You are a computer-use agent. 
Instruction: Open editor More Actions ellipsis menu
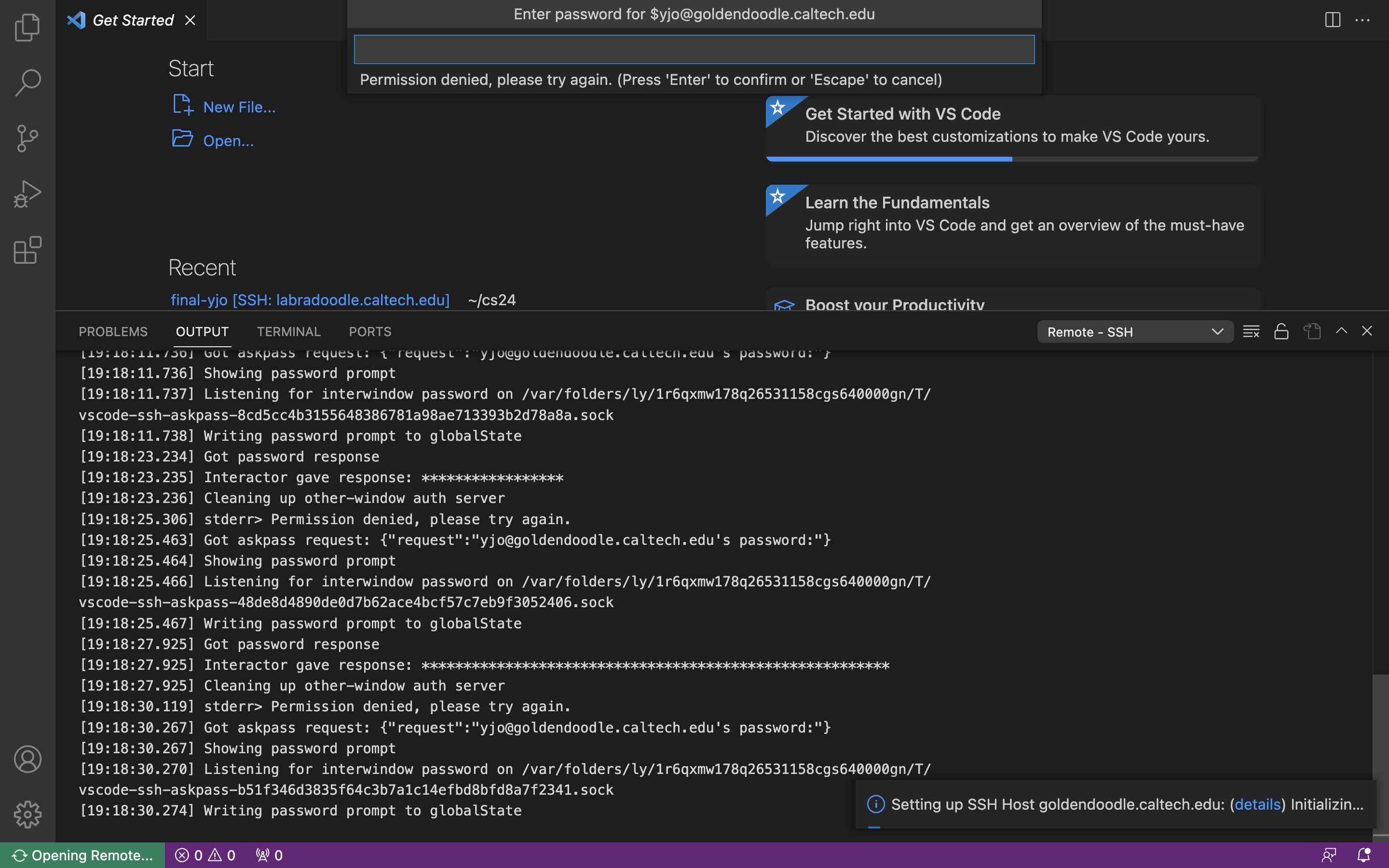coord(1362,20)
